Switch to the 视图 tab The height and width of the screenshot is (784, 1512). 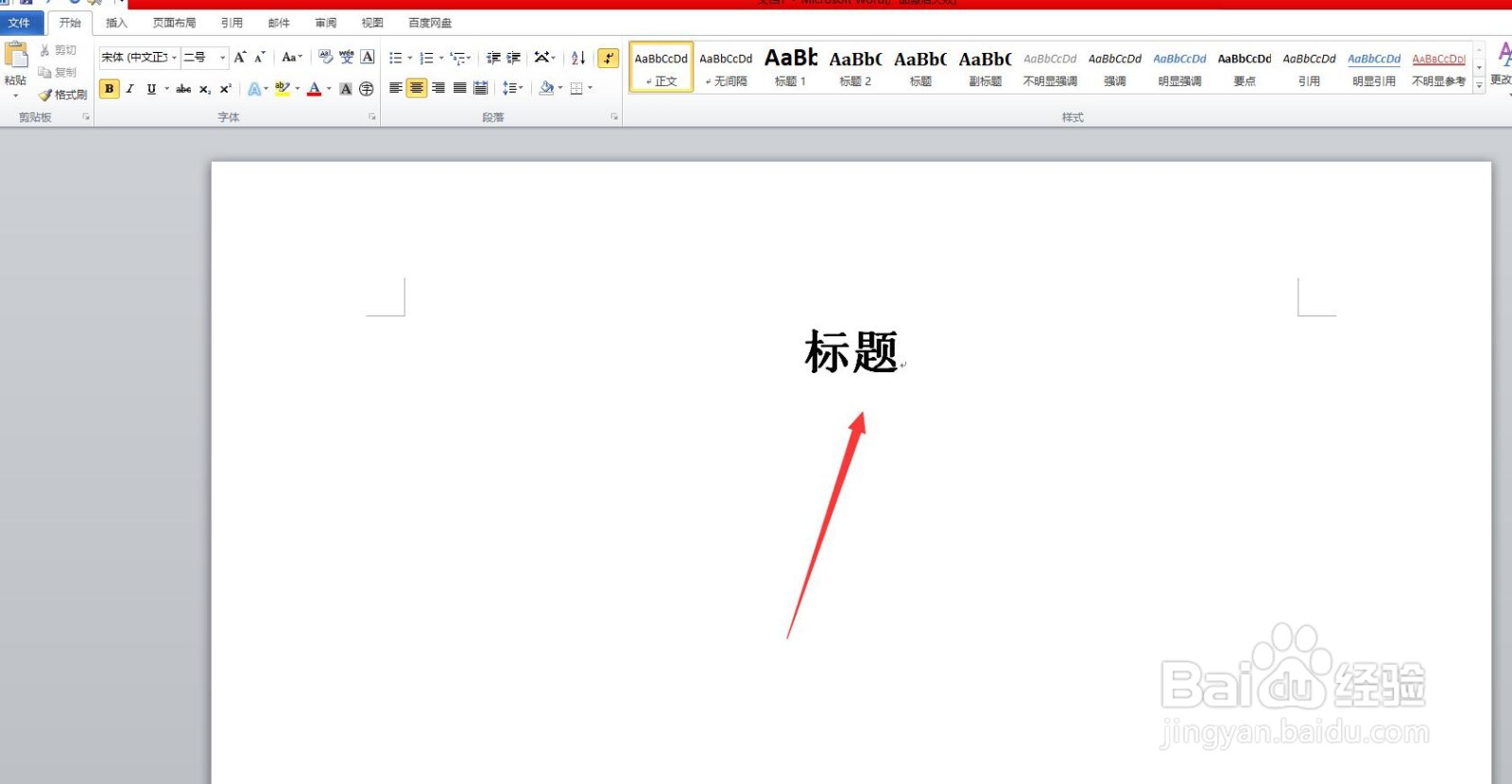(x=372, y=23)
